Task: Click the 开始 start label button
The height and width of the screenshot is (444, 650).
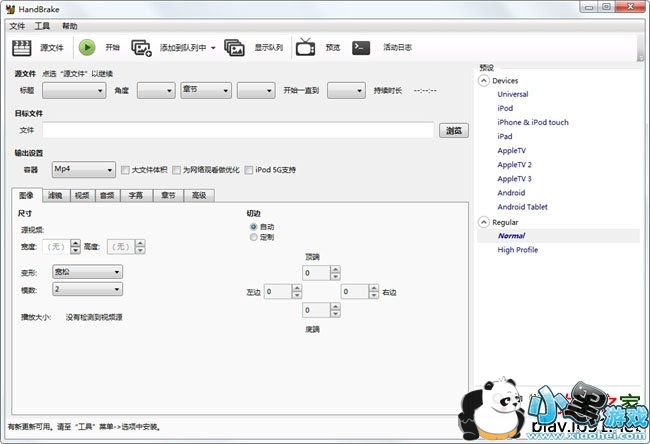Action: (x=112, y=48)
